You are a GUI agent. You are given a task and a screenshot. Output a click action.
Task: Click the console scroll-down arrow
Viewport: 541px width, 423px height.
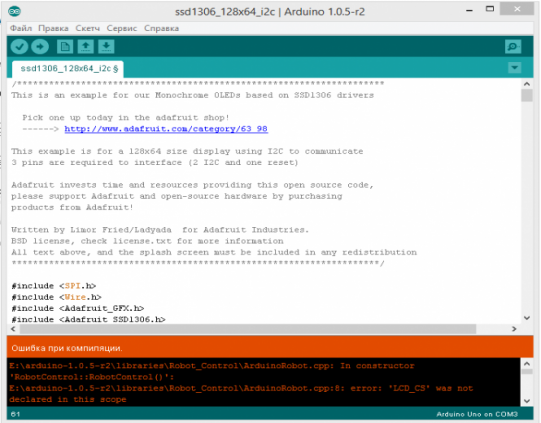pos(527,401)
